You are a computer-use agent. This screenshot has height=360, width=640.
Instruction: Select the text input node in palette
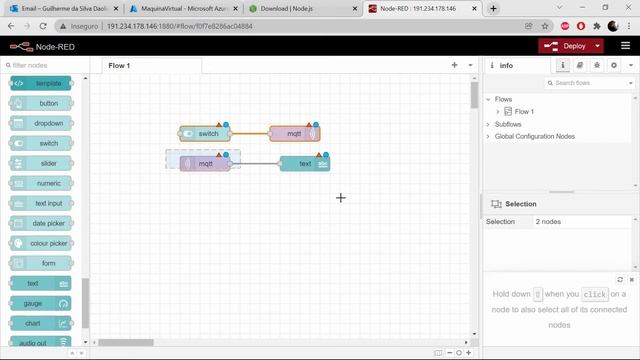tap(41, 203)
